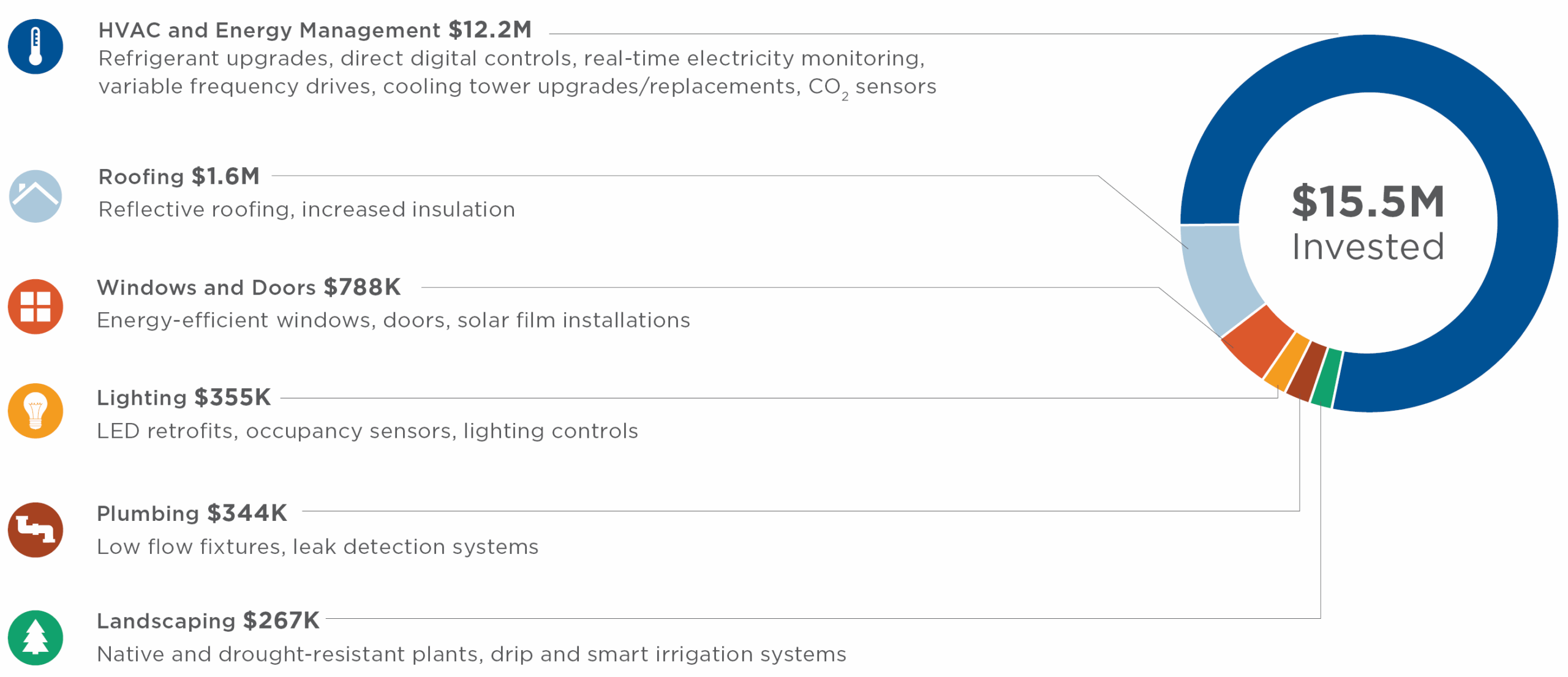Viewport: 1568px width, 677px height.
Task: Select the orange windows grid icon
Action: click(x=36, y=306)
